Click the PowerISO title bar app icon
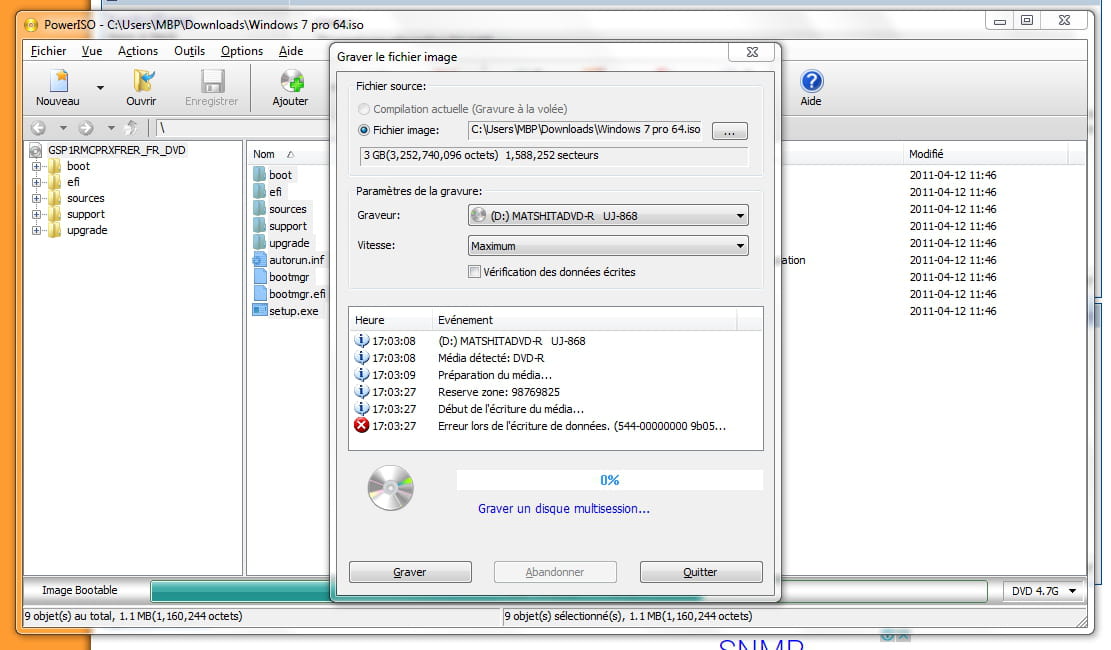 (x=31, y=25)
